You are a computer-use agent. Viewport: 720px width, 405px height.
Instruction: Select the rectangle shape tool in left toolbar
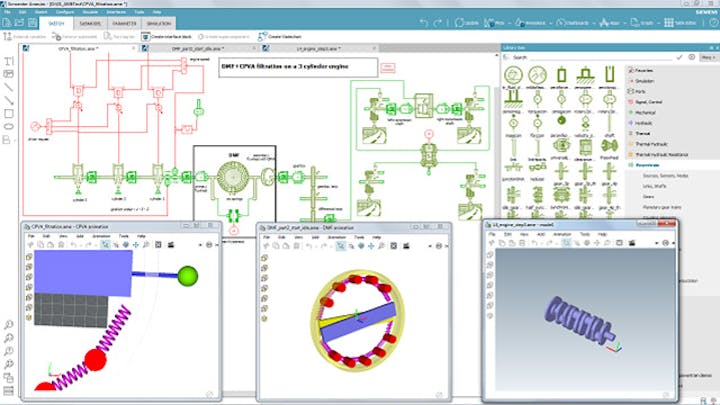tap(9, 113)
